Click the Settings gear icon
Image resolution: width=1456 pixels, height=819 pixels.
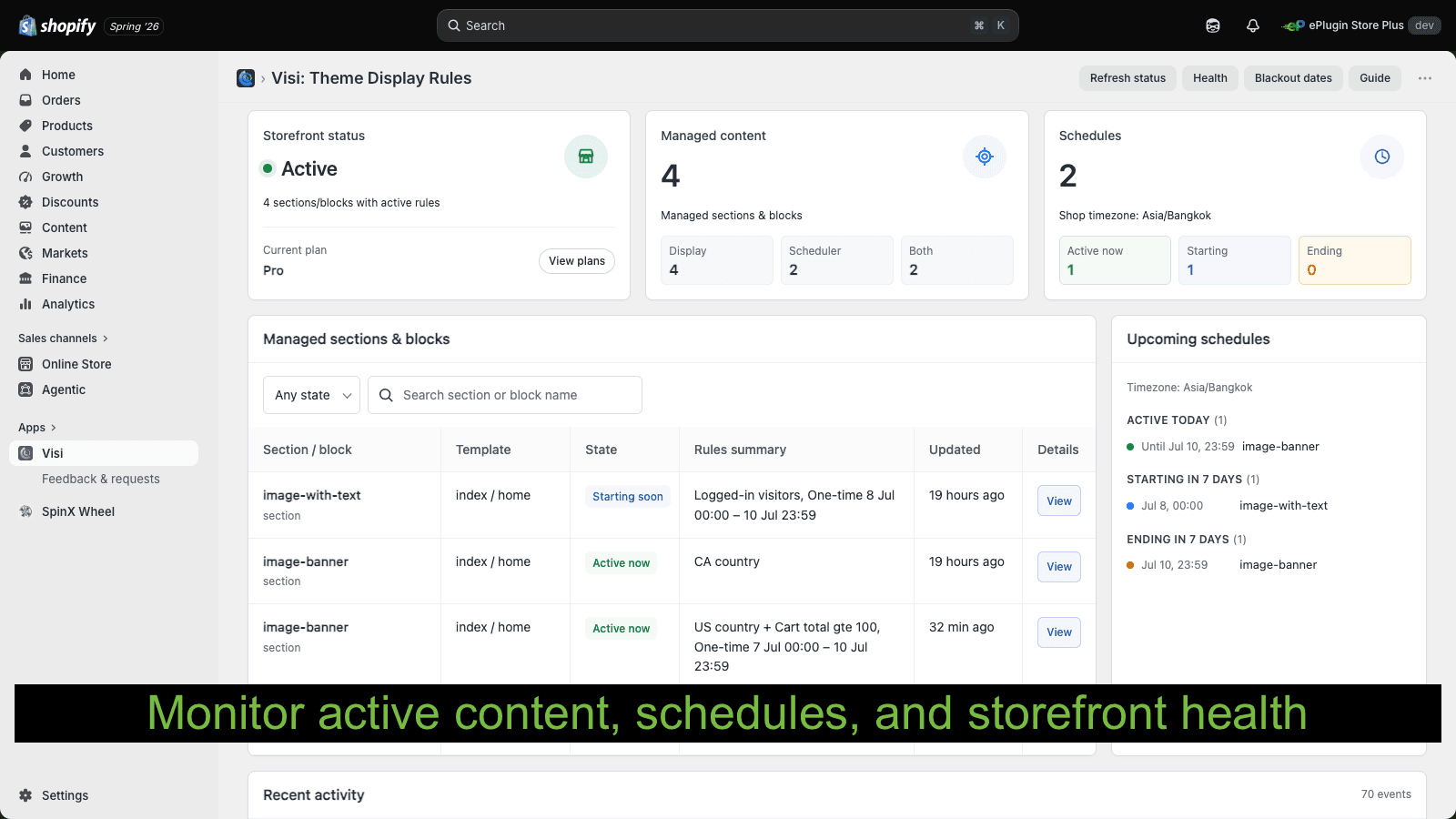[x=25, y=795]
